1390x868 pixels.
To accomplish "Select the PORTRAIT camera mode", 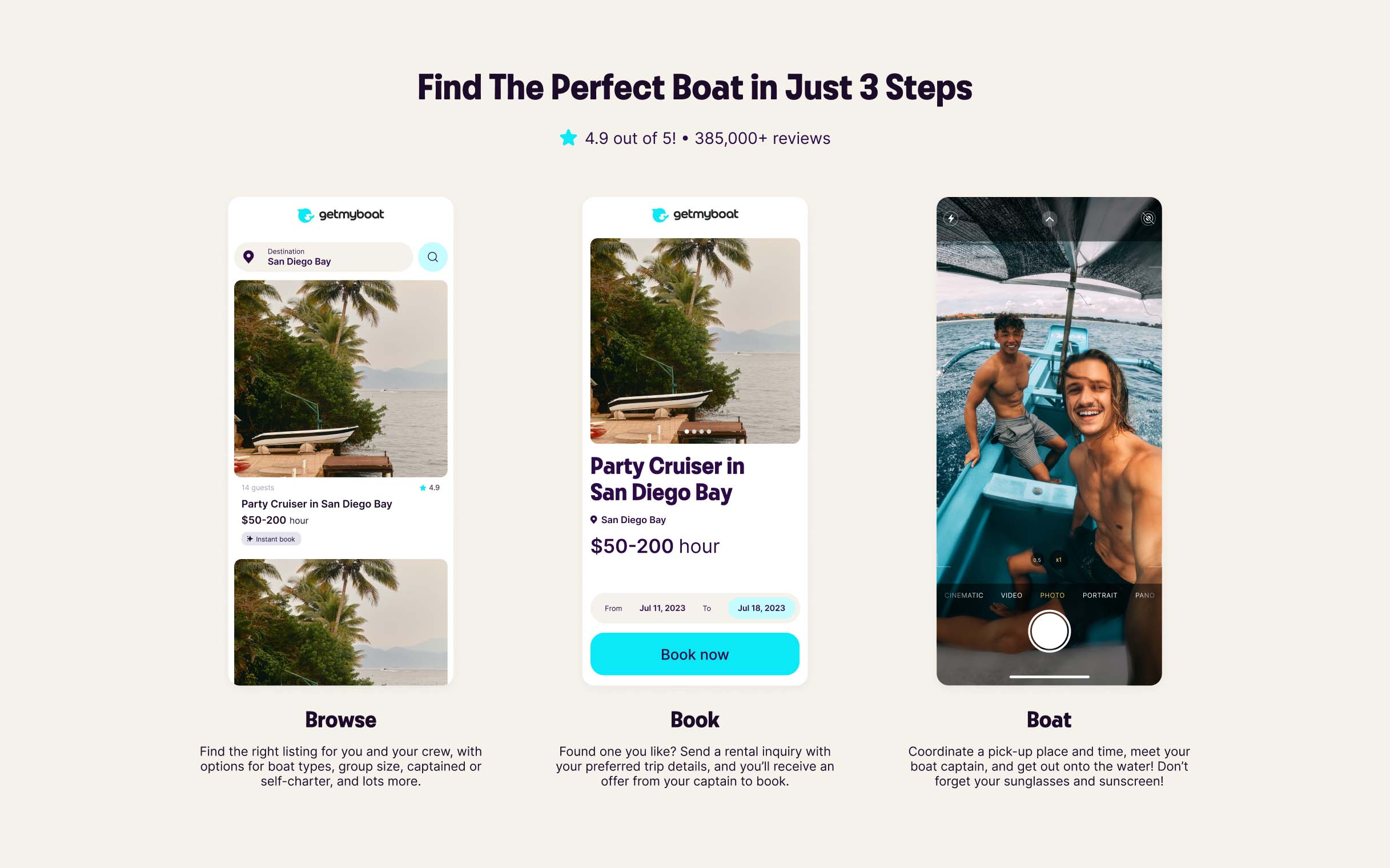I will coord(1099,595).
